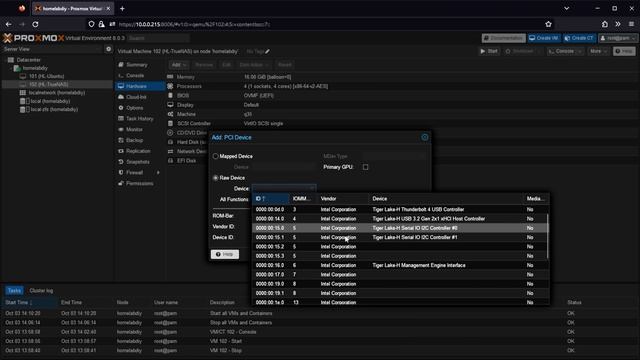Choose device row 0000:00:15.3
The width and height of the screenshot is (640, 360).
400,256
